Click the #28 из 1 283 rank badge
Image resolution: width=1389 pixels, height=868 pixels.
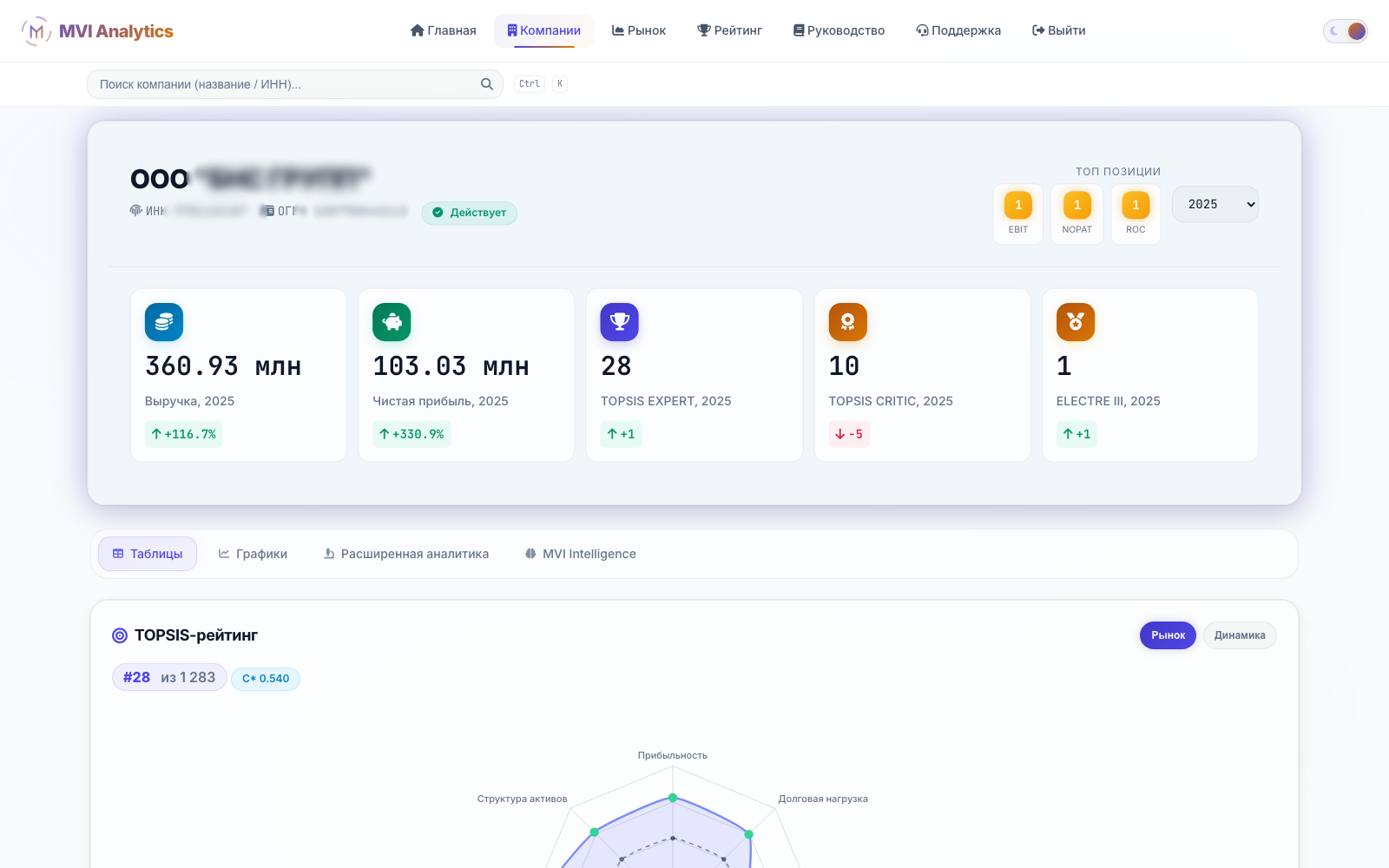pyautogui.click(x=169, y=677)
